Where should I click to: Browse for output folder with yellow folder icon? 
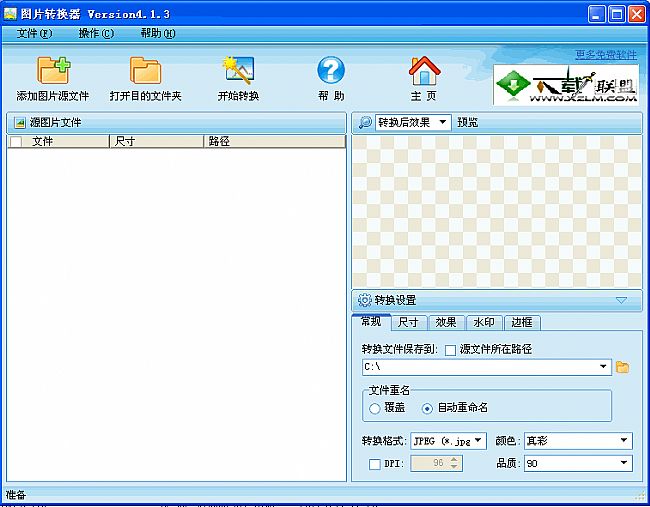[x=622, y=367]
